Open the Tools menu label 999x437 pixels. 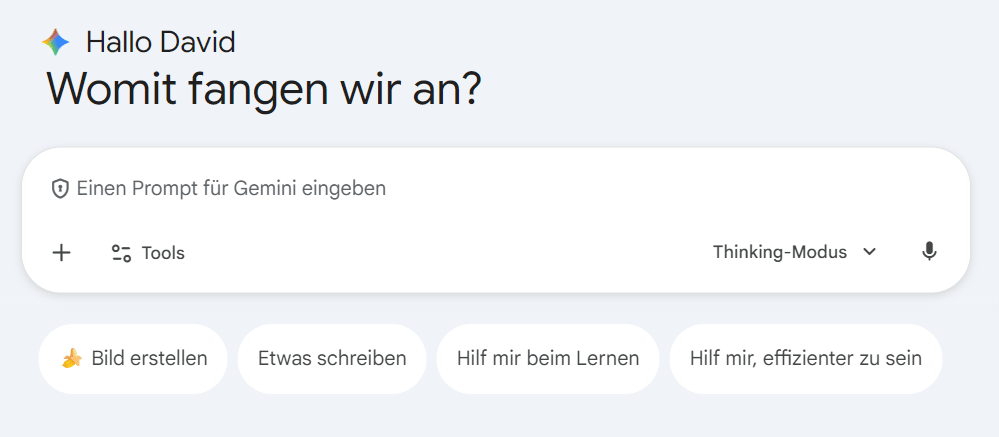coord(163,253)
